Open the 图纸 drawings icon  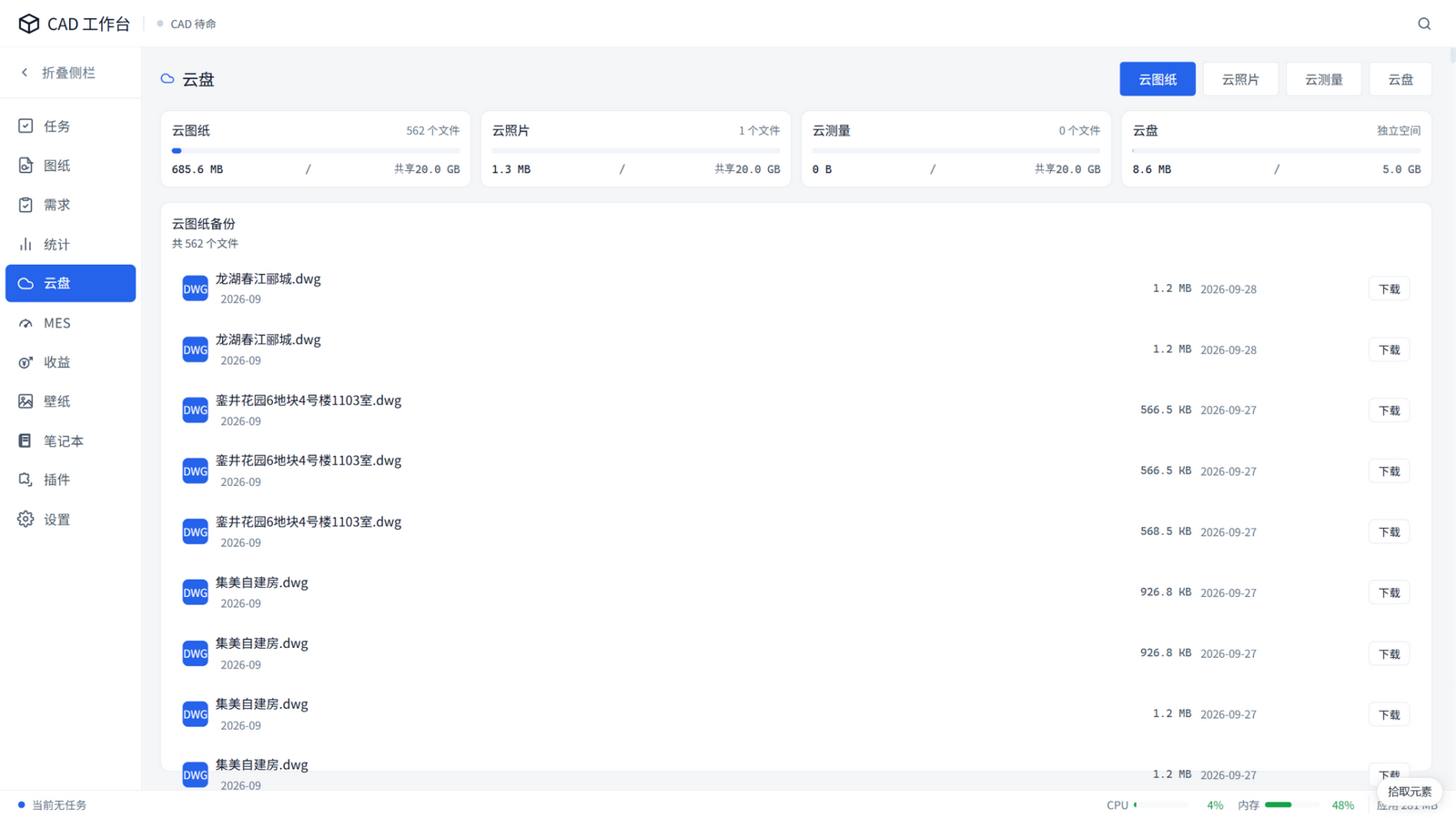25,165
